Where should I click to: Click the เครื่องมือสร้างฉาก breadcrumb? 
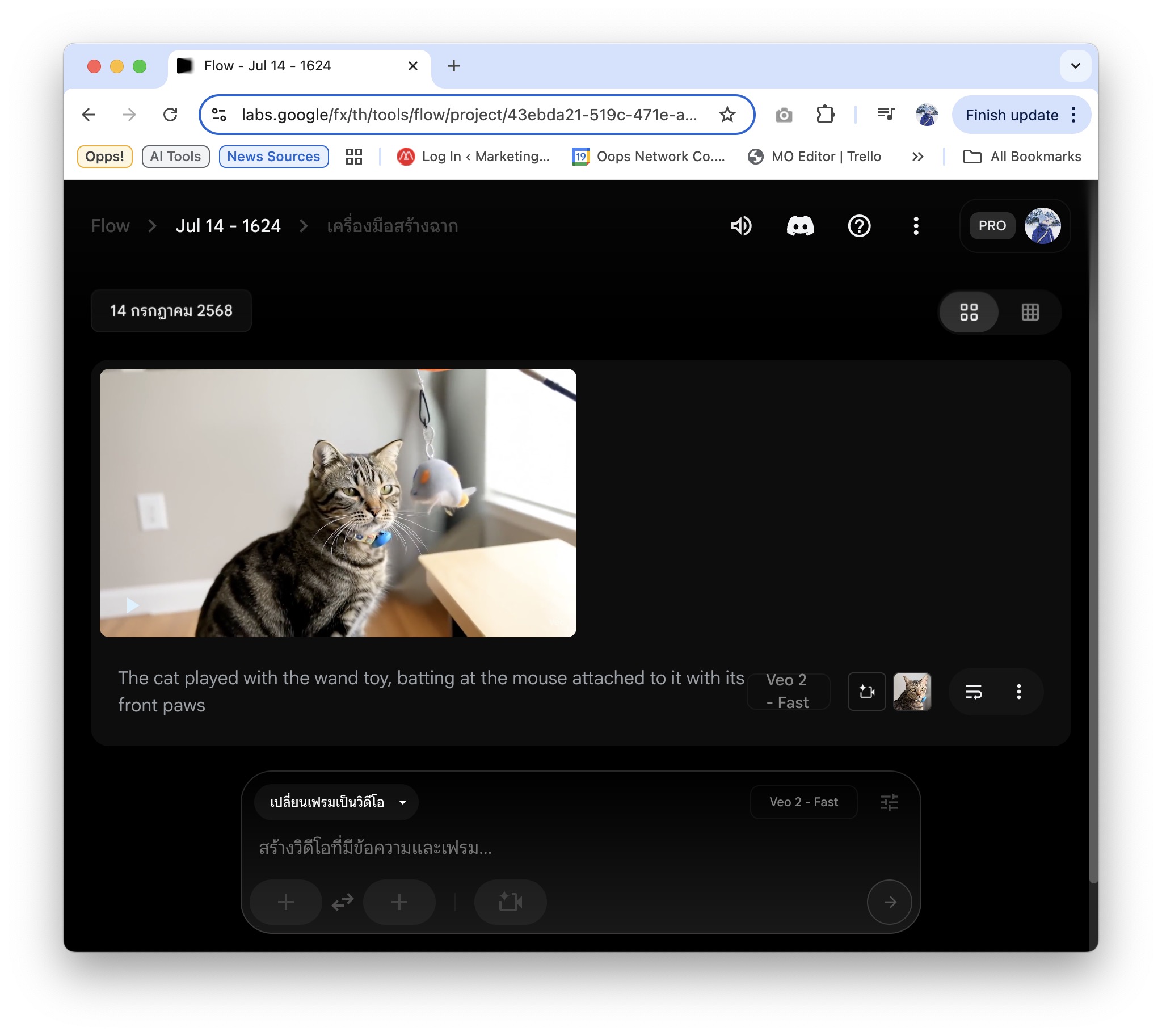click(392, 226)
